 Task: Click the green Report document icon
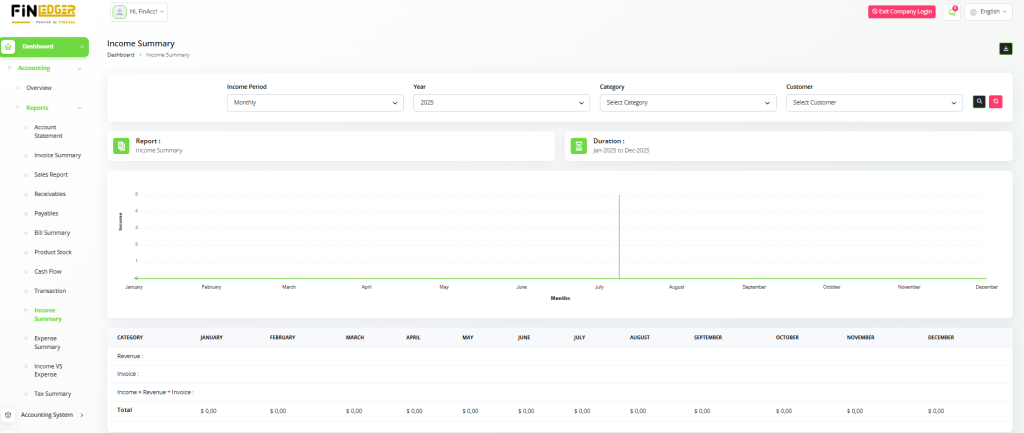(x=121, y=146)
